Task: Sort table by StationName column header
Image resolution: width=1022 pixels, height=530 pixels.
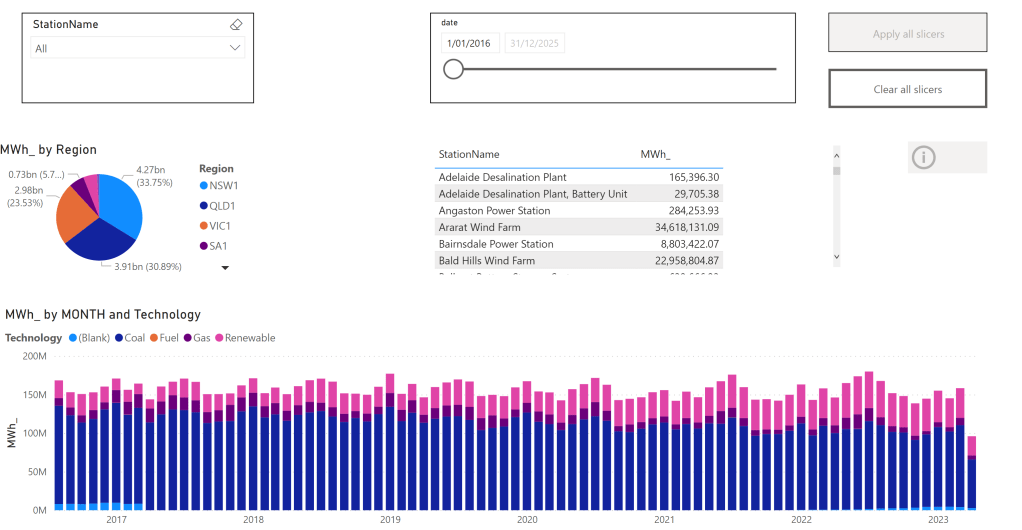Action: [x=469, y=154]
